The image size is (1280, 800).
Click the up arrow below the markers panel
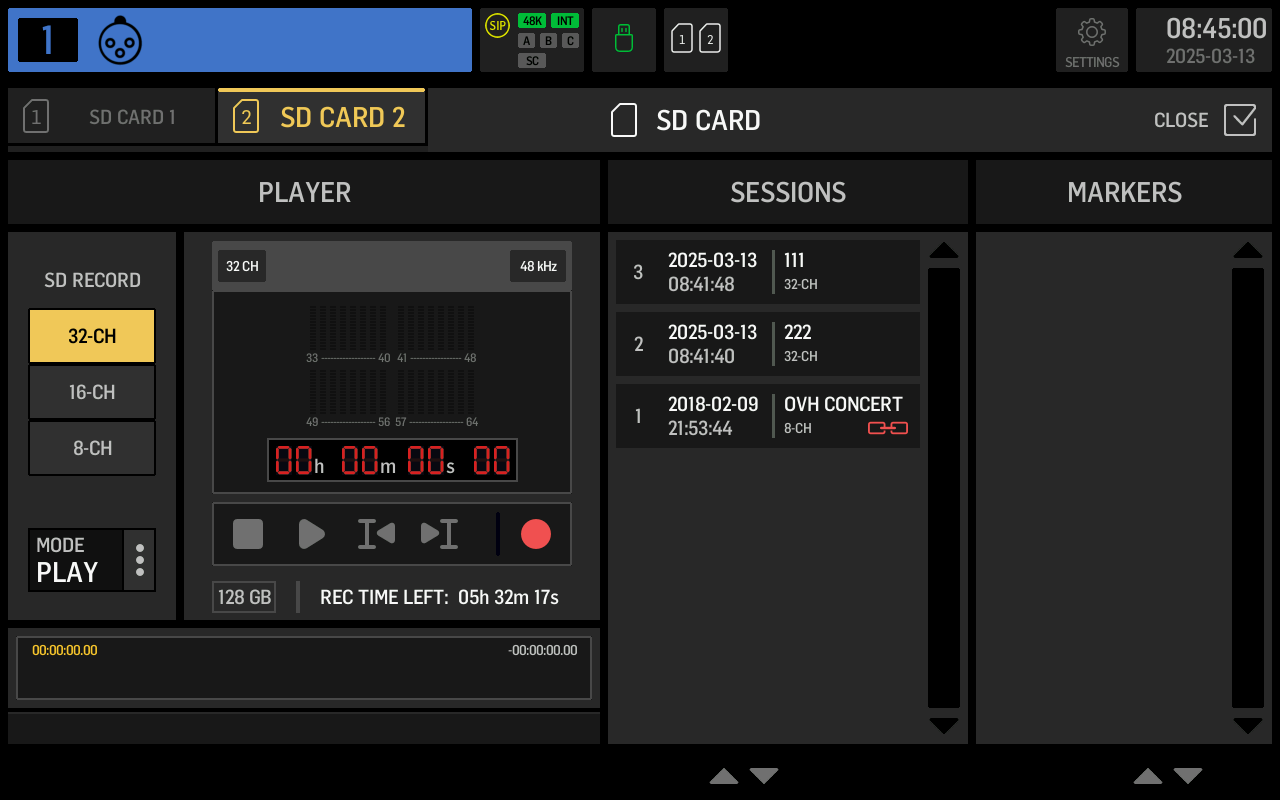pos(1148,776)
